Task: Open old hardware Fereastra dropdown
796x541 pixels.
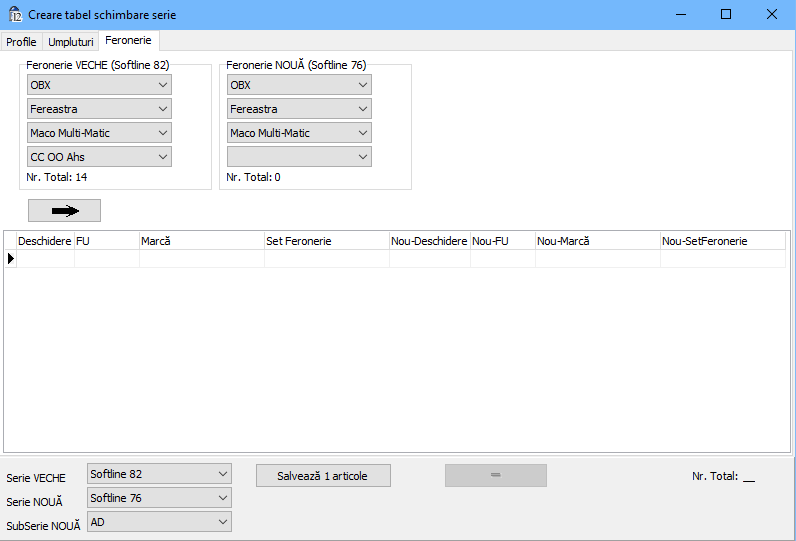Action: tap(99, 109)
